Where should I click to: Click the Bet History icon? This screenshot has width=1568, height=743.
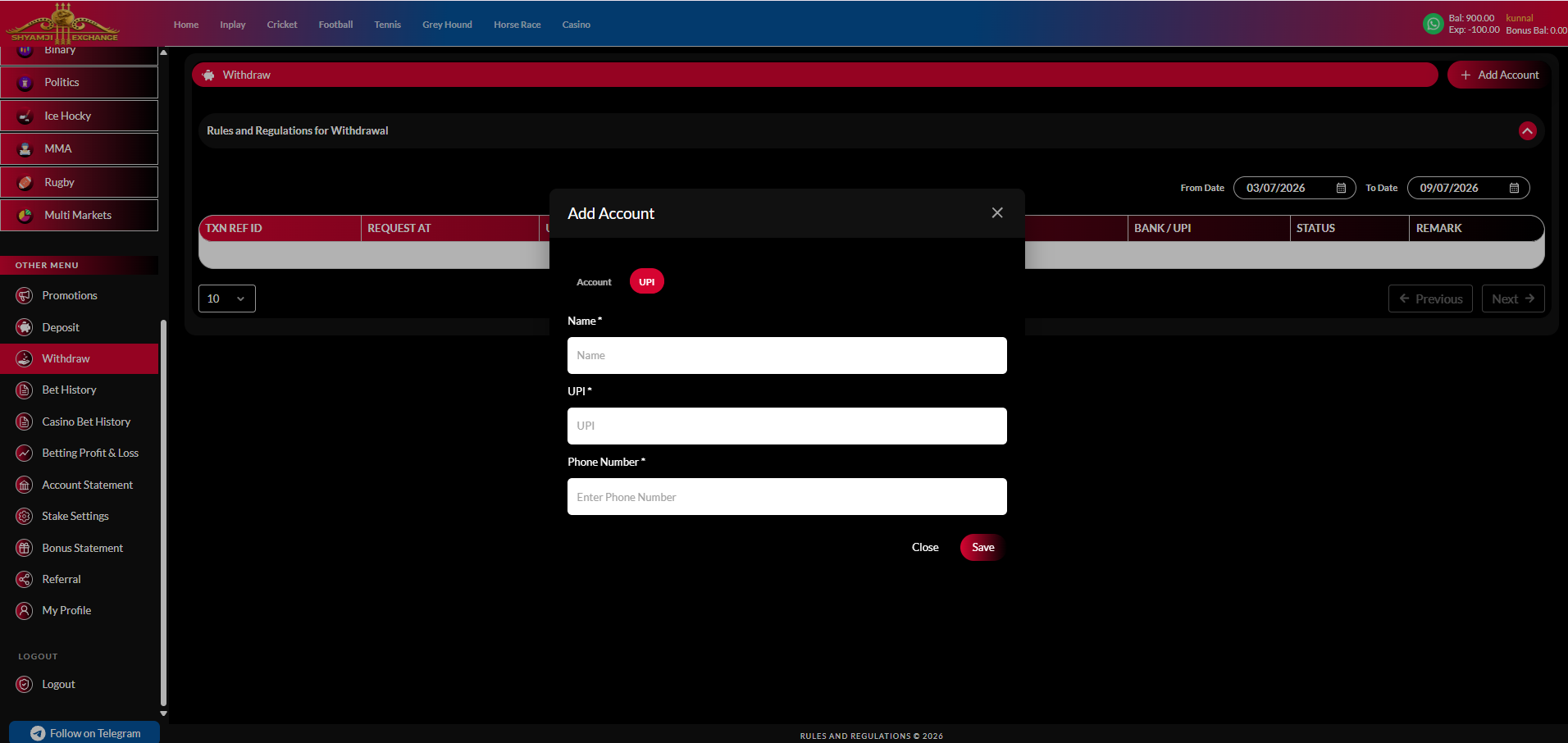25,390
